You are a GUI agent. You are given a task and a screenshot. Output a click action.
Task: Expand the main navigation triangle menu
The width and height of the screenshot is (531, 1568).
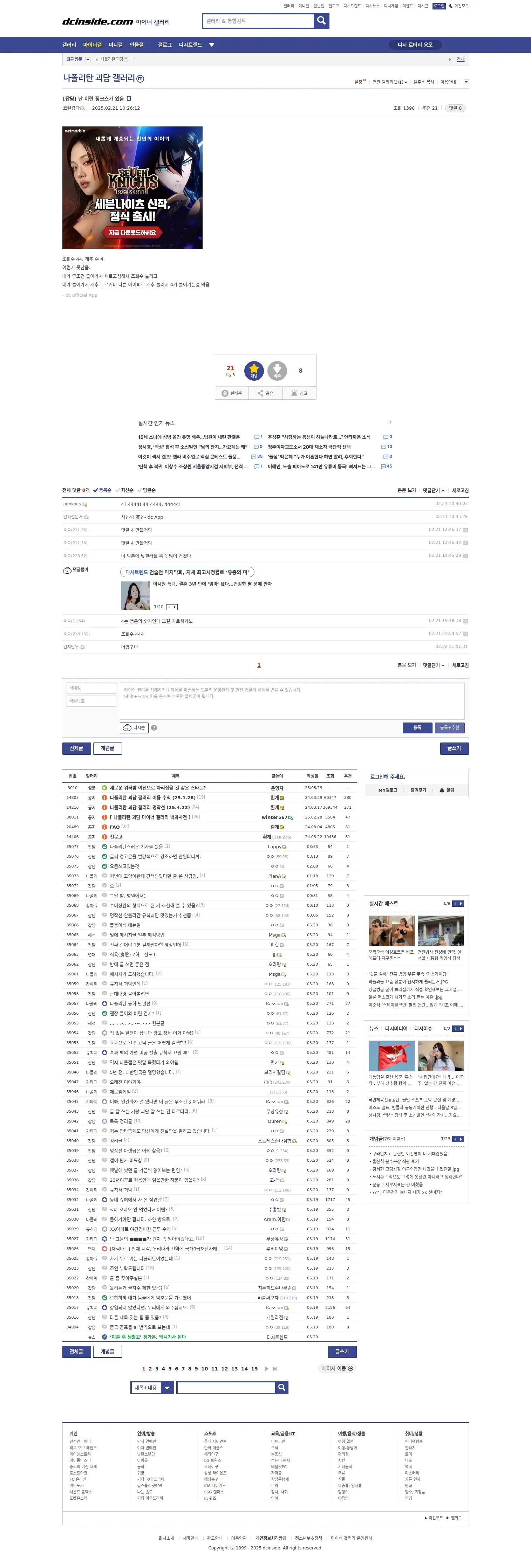pos(211,45)
